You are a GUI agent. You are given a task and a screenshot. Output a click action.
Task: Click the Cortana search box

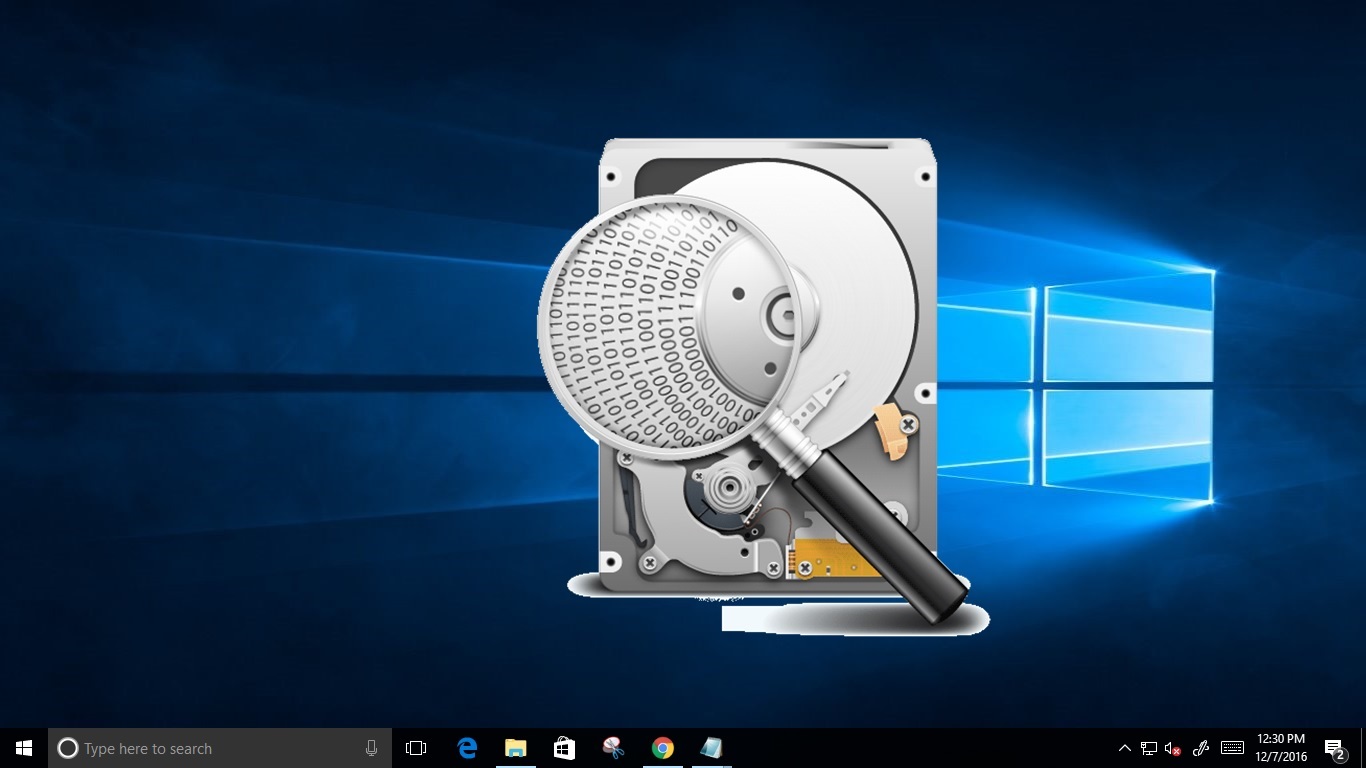[220, 748]
